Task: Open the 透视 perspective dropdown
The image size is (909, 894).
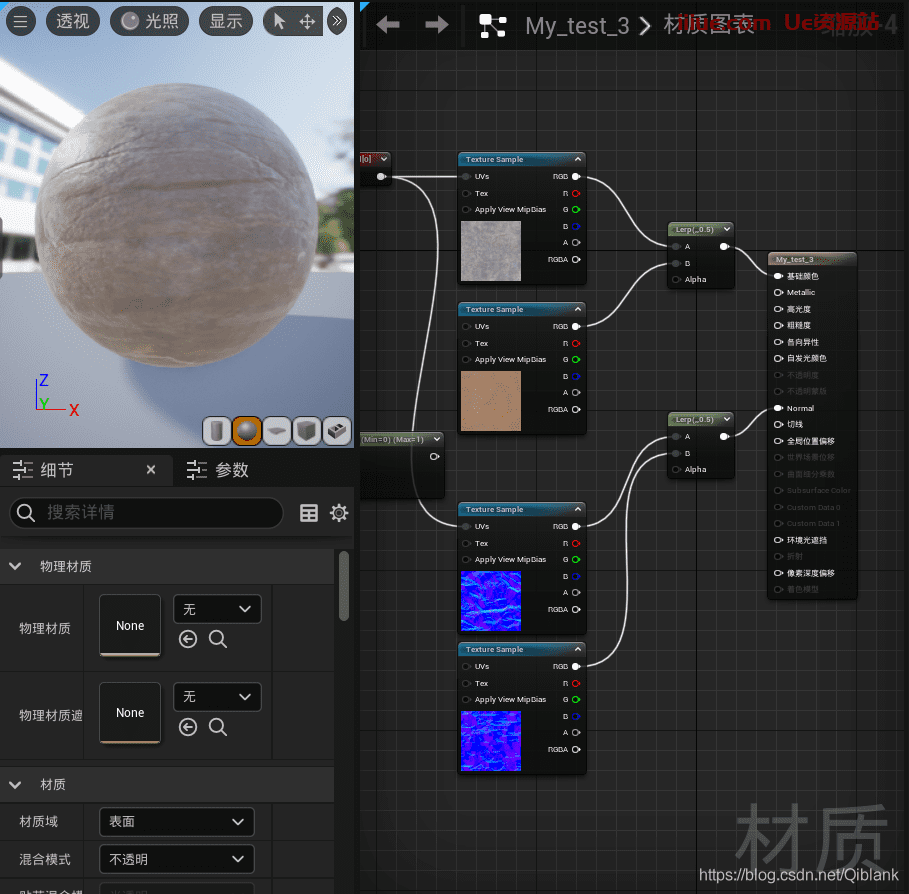Action: pyautogui.click(x=72, y=20)
